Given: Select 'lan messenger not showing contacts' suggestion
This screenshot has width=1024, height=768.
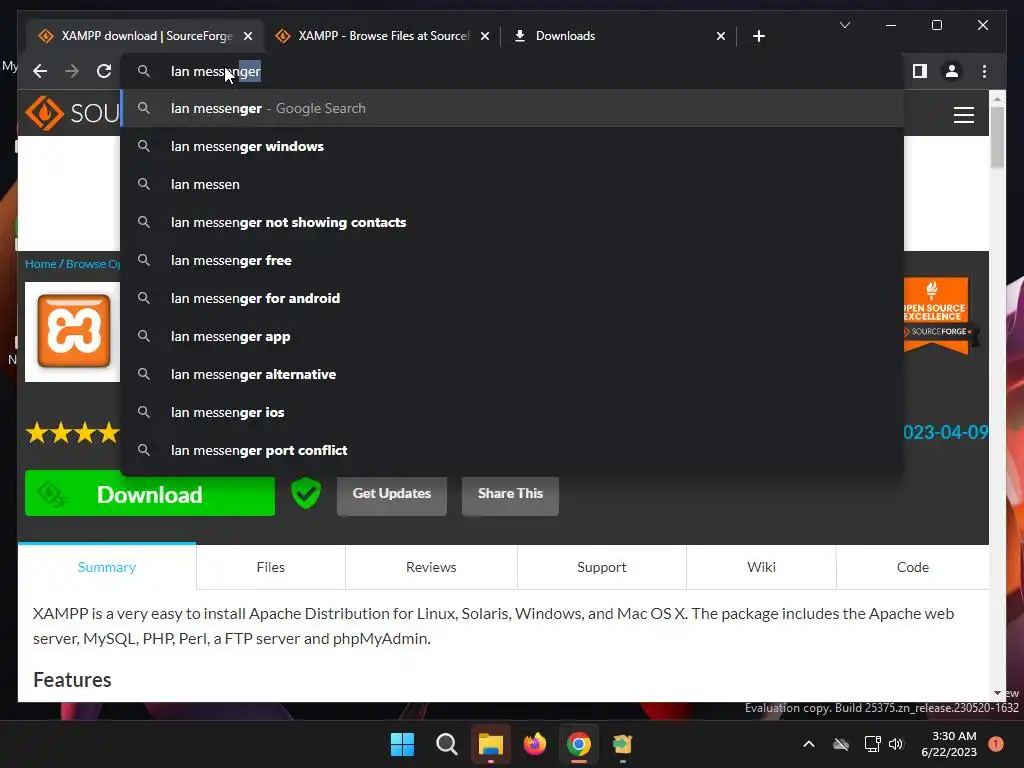Looking at the screenshot, I should point(512,222).
